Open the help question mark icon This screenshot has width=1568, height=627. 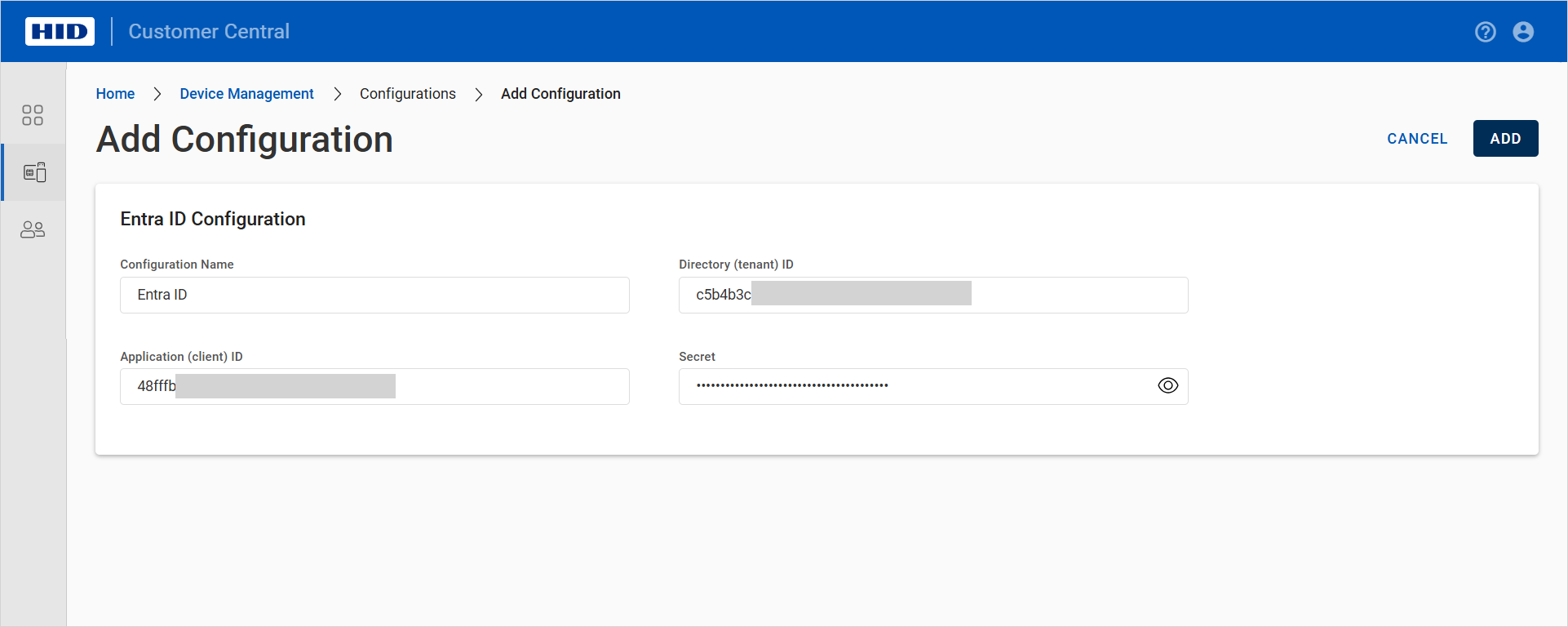point(1485,32)
